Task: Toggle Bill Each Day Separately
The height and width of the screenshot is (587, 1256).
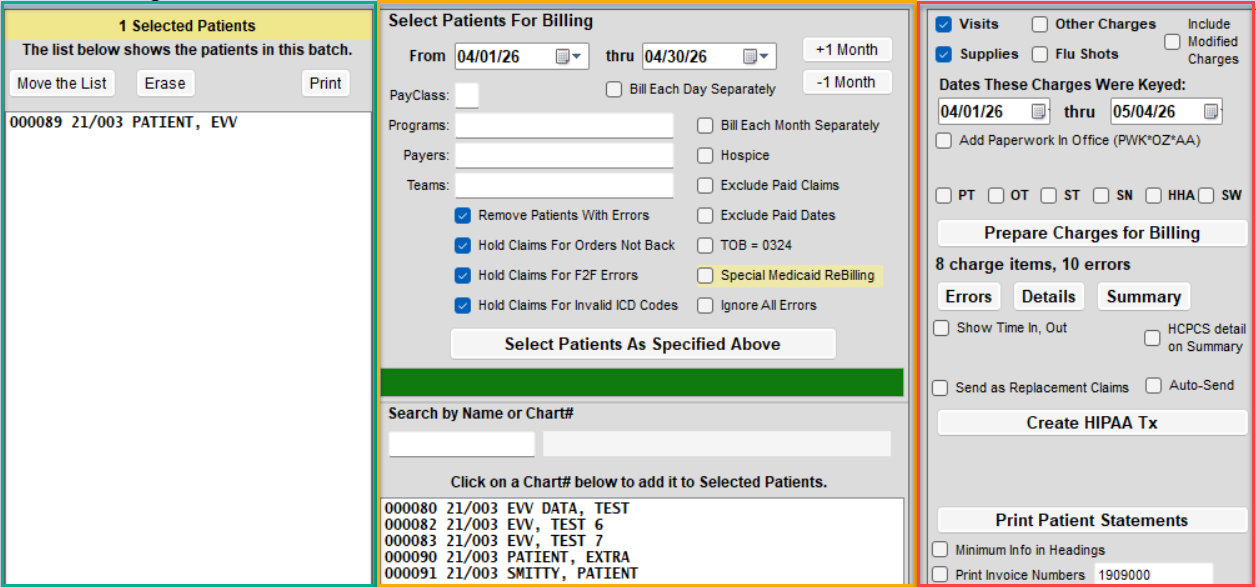Action: [614, 89]
